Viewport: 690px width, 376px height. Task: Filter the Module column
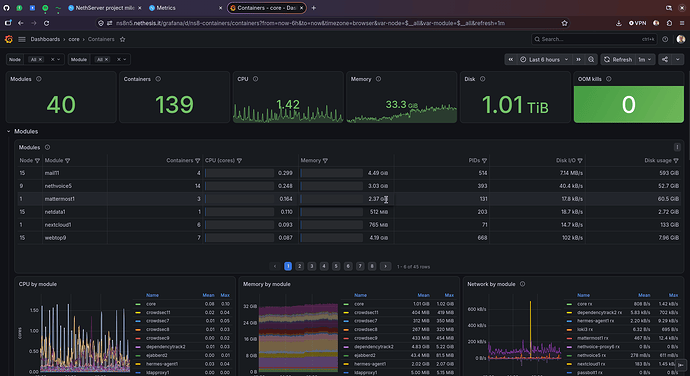pyautogui.click(x=67, y=161)
